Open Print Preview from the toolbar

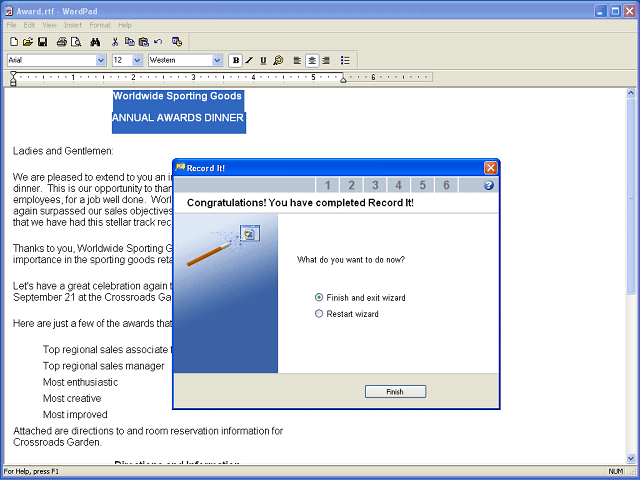coord(76,42)
